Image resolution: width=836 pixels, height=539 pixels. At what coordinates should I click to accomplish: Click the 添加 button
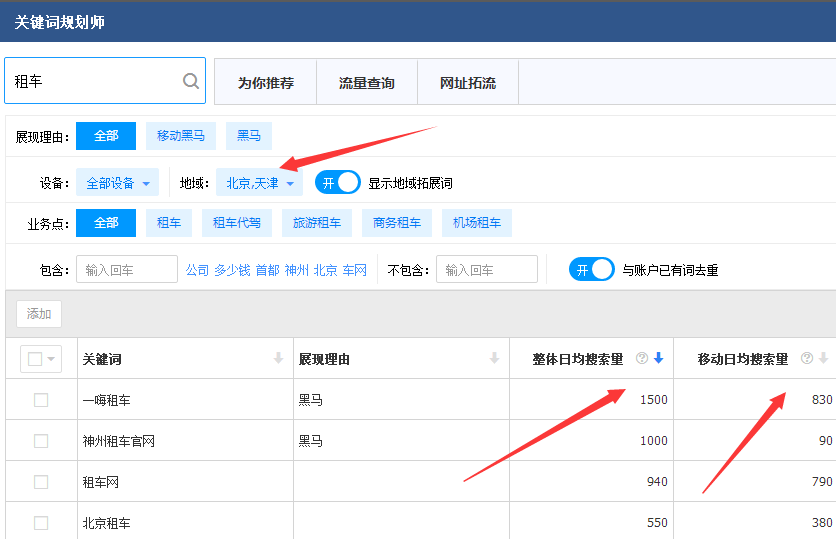point(39,313)
